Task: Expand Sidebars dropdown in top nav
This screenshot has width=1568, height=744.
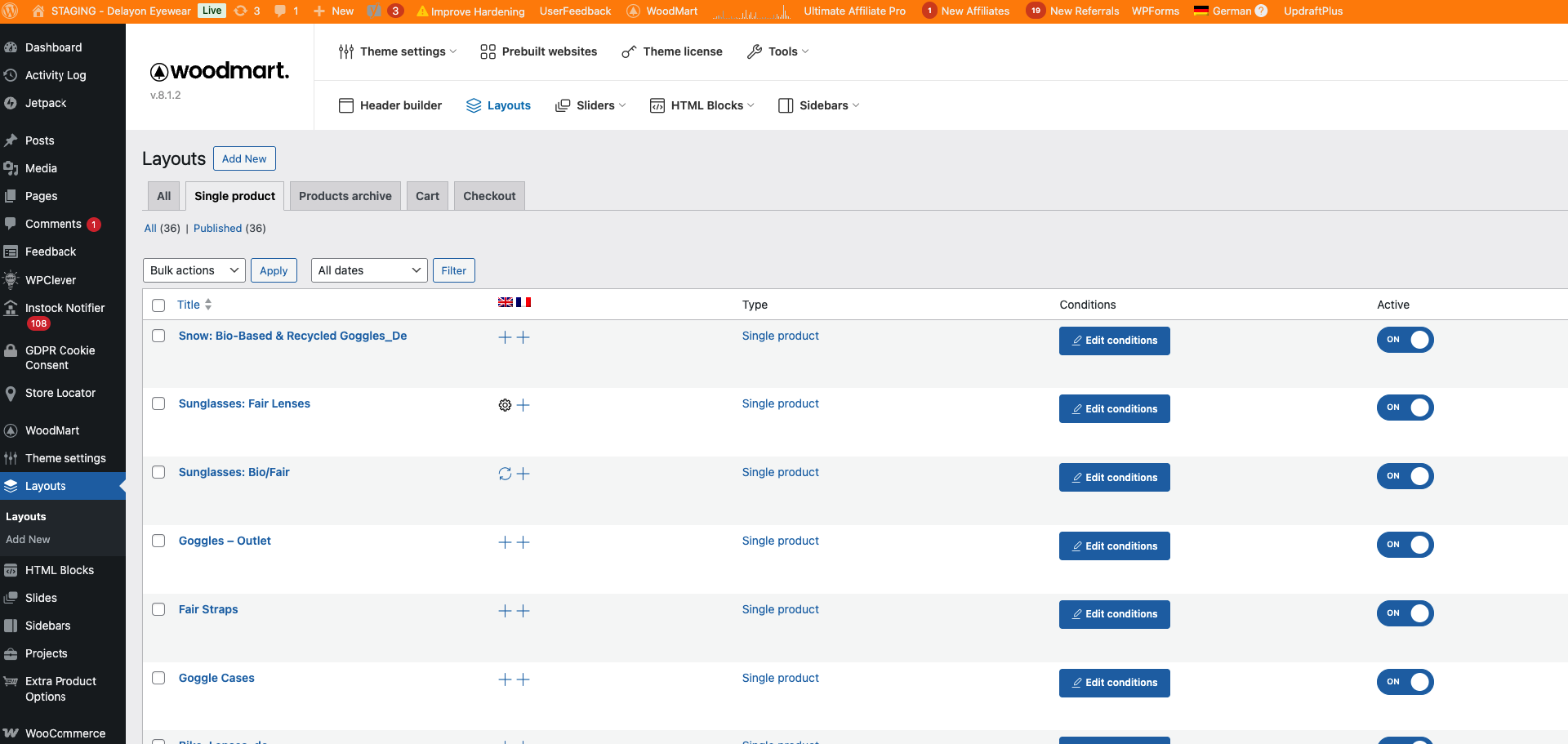Action: pyautogui.click(x=819, y=105)
